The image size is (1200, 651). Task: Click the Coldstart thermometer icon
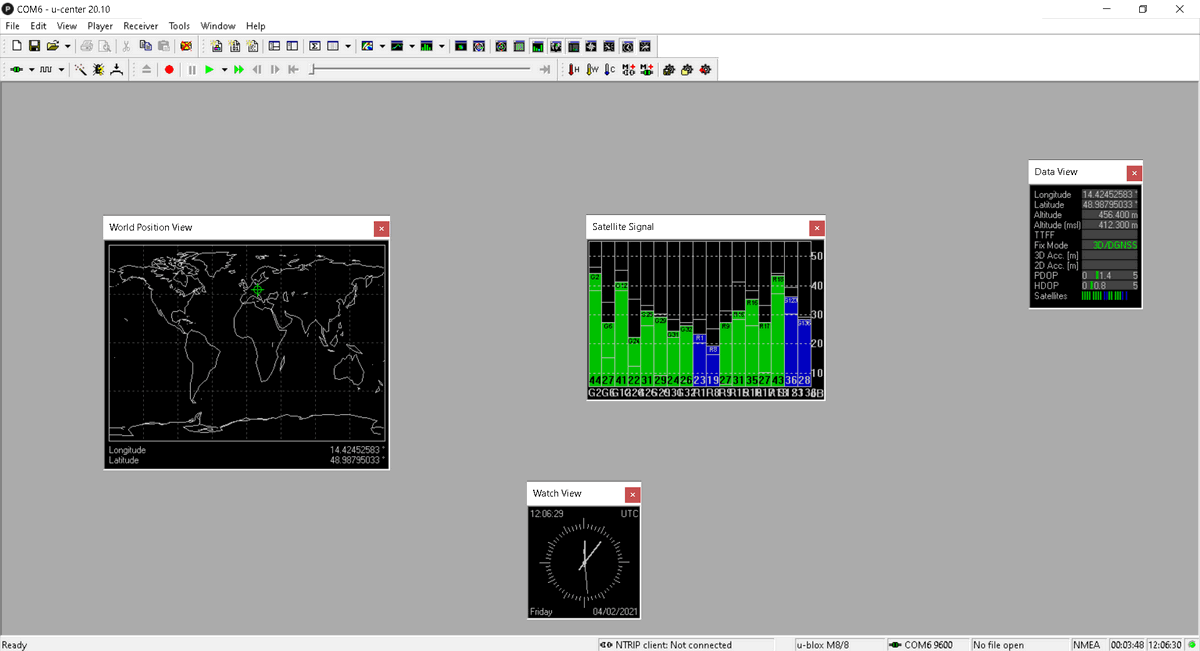pos(610,69)
